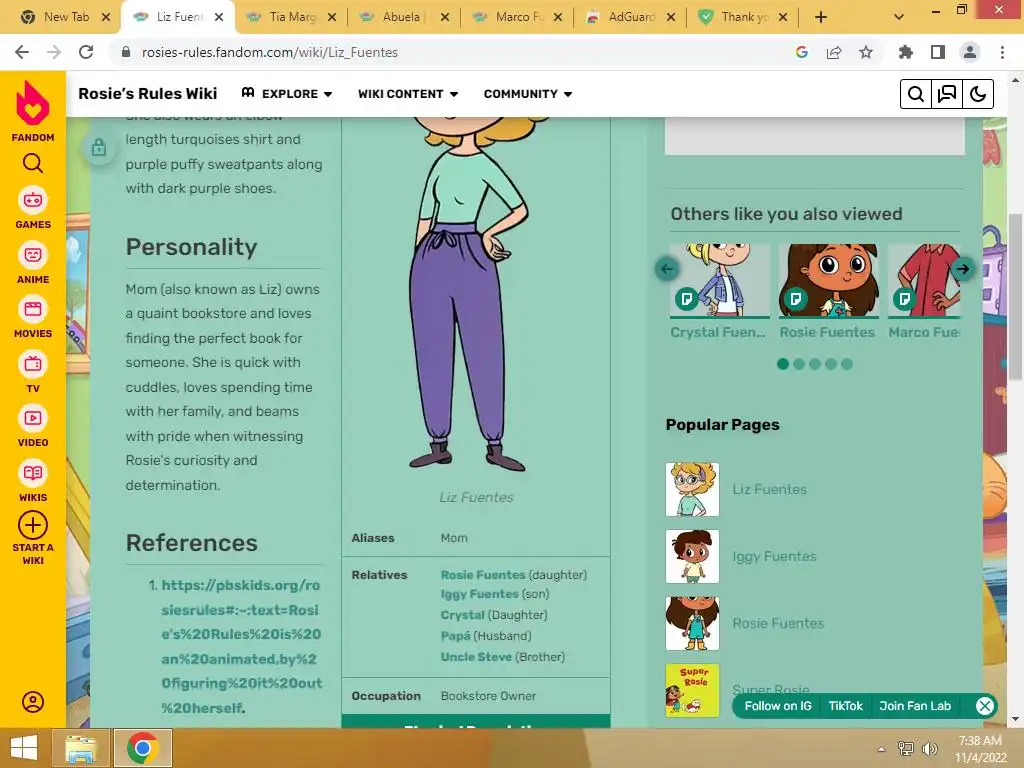Open Chrome profile avatar
Screen dimensions: 1024x768
[x=970, y=52]
